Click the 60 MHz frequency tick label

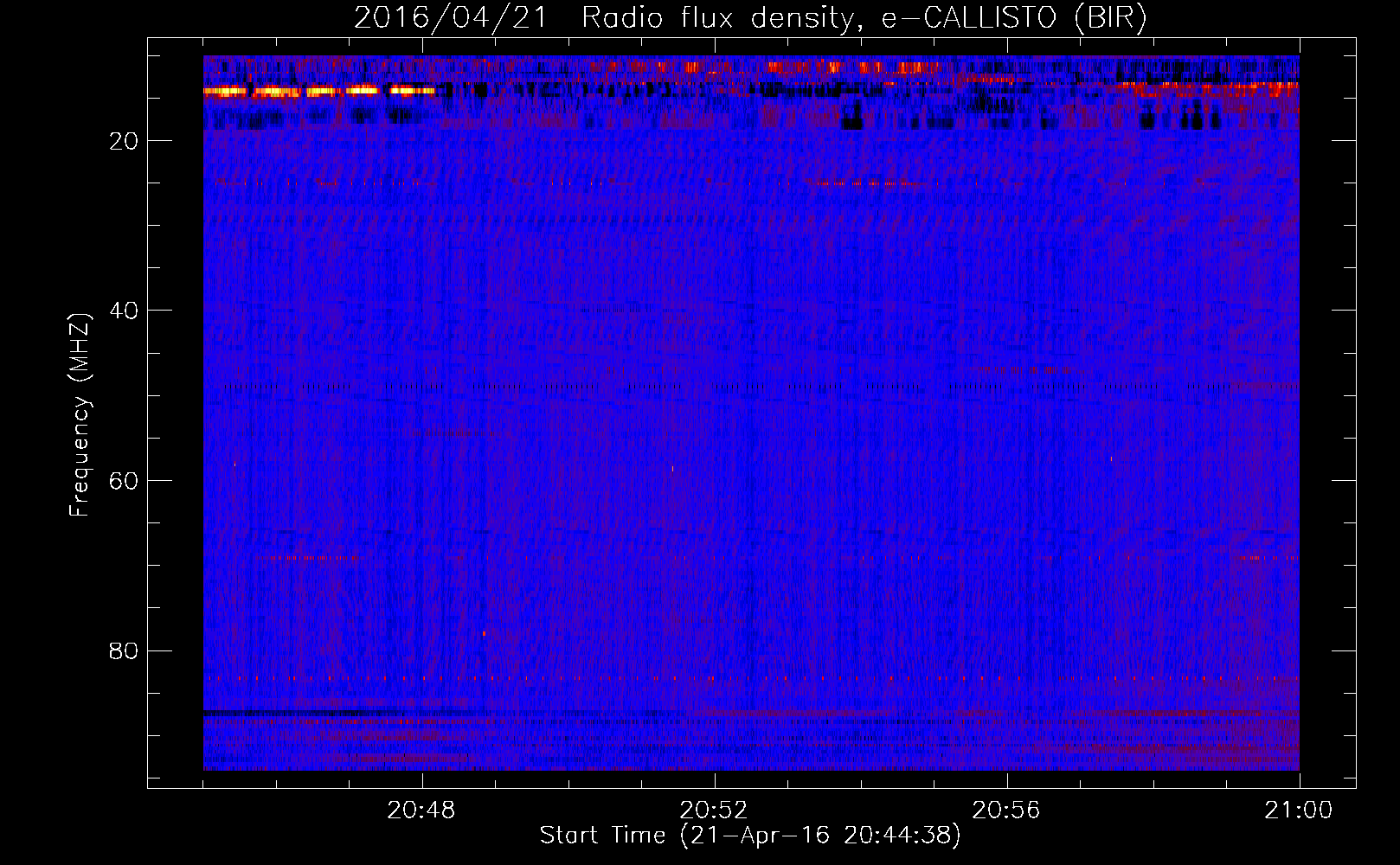(x=125, y=481)
